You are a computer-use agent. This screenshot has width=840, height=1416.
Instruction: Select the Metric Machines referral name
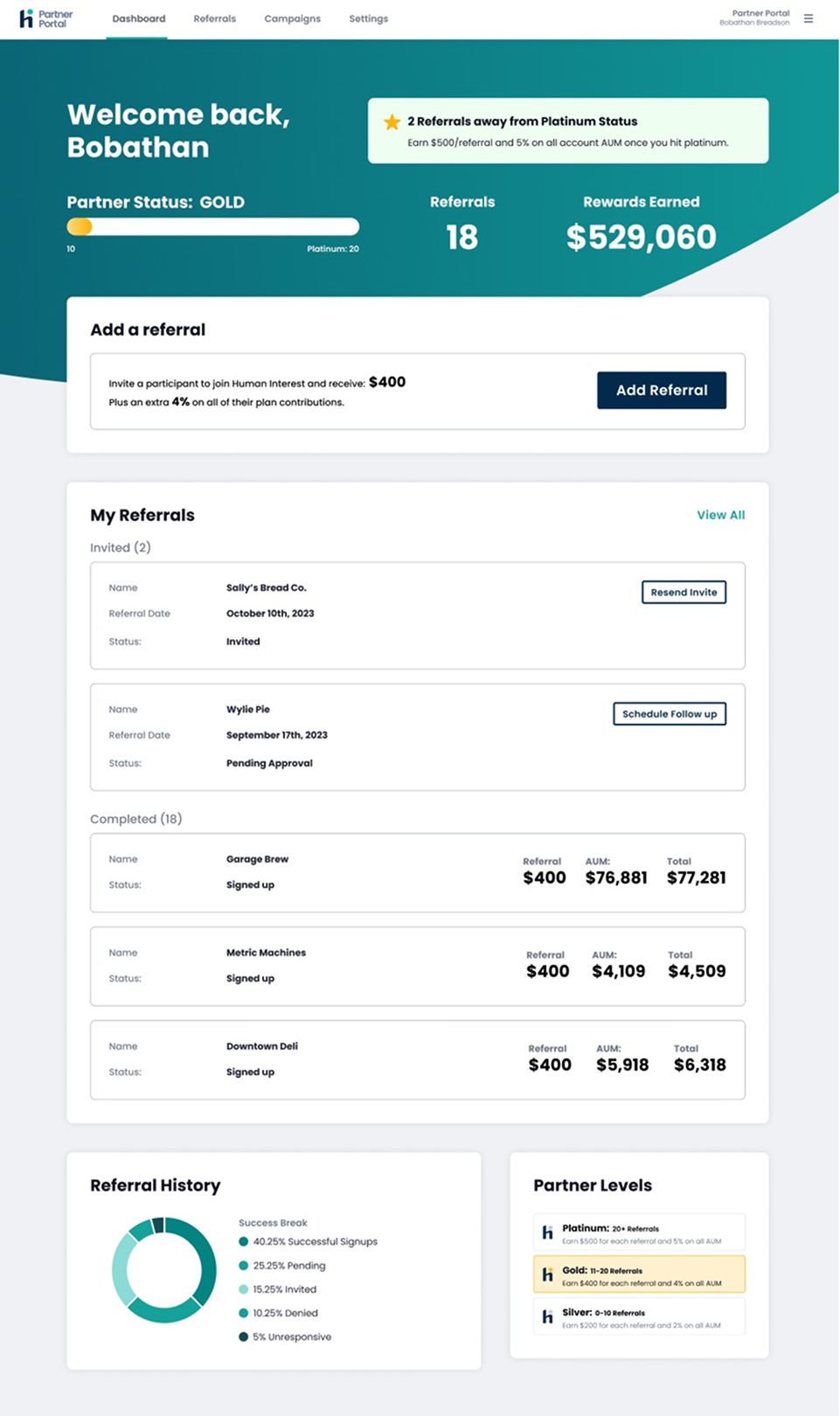click(266, 953)
